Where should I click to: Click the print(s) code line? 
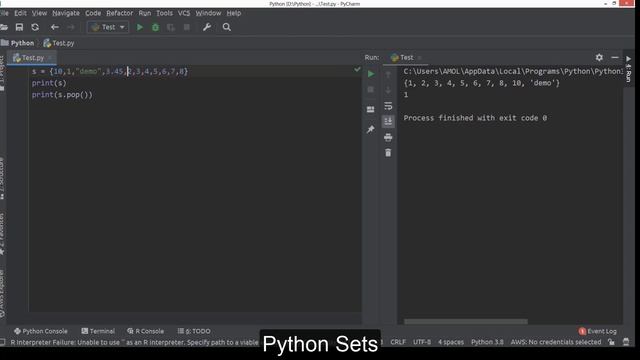49,83
